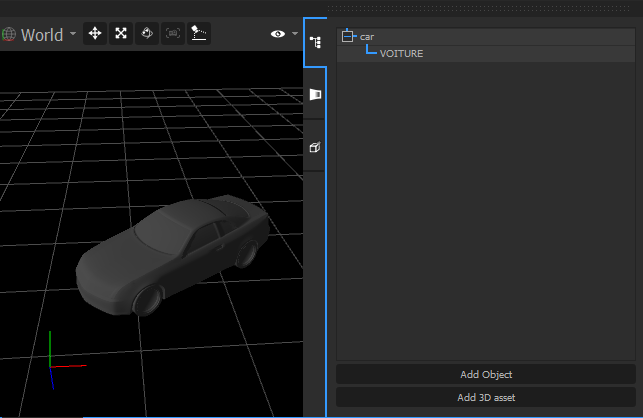Open the perspective plane side tab
This screenshot has height=418, width=643.
[315, 94]
